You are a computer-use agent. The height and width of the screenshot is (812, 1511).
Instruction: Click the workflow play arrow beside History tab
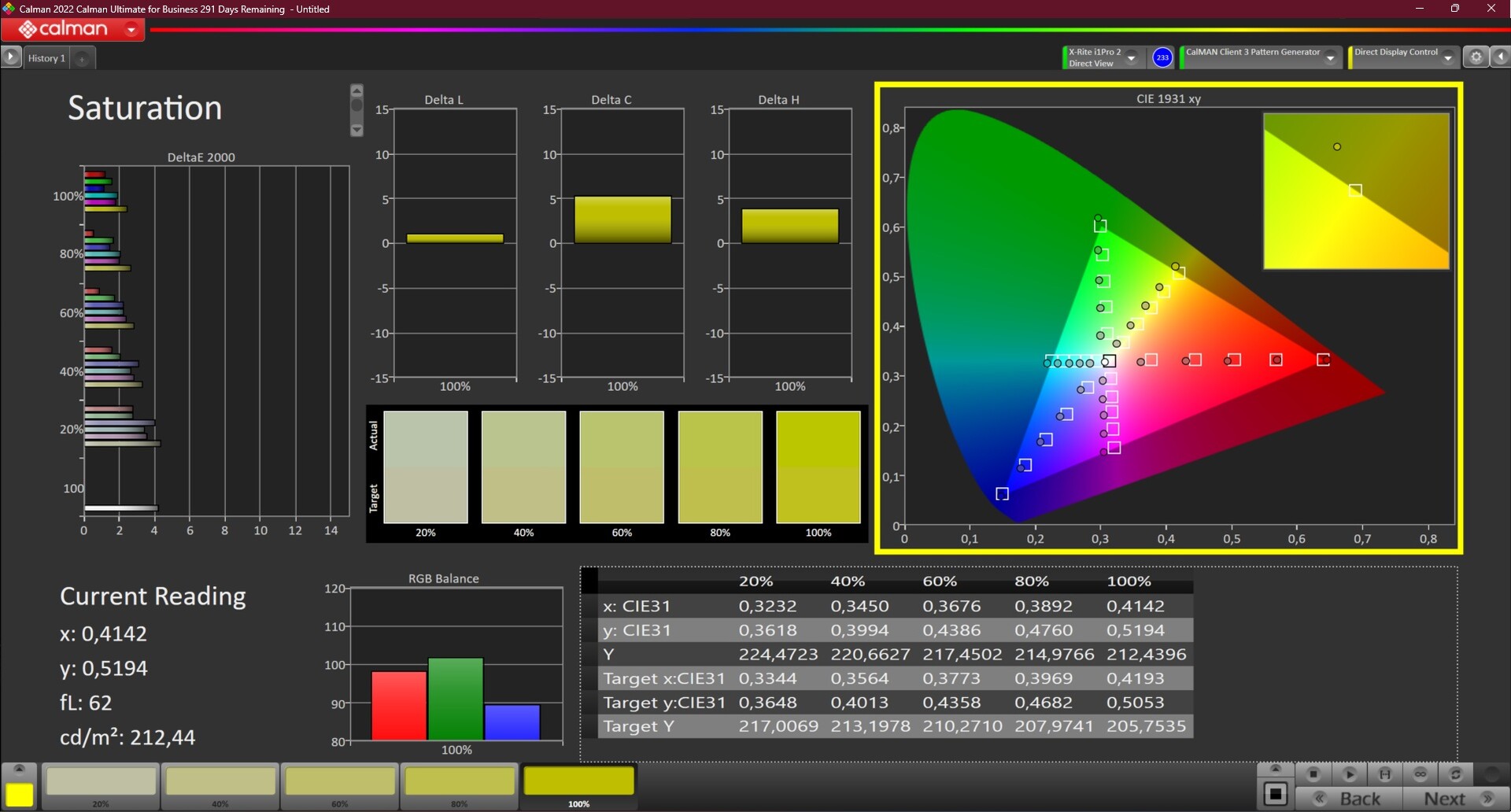point(11,57)
